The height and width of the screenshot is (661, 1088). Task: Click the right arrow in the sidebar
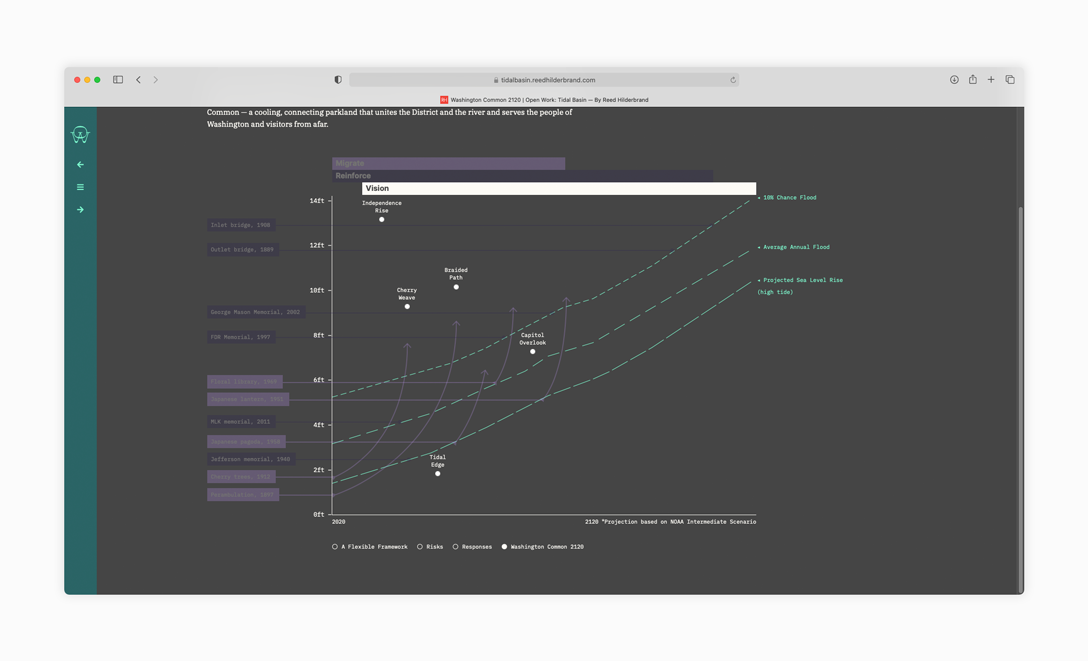(80, 210)
